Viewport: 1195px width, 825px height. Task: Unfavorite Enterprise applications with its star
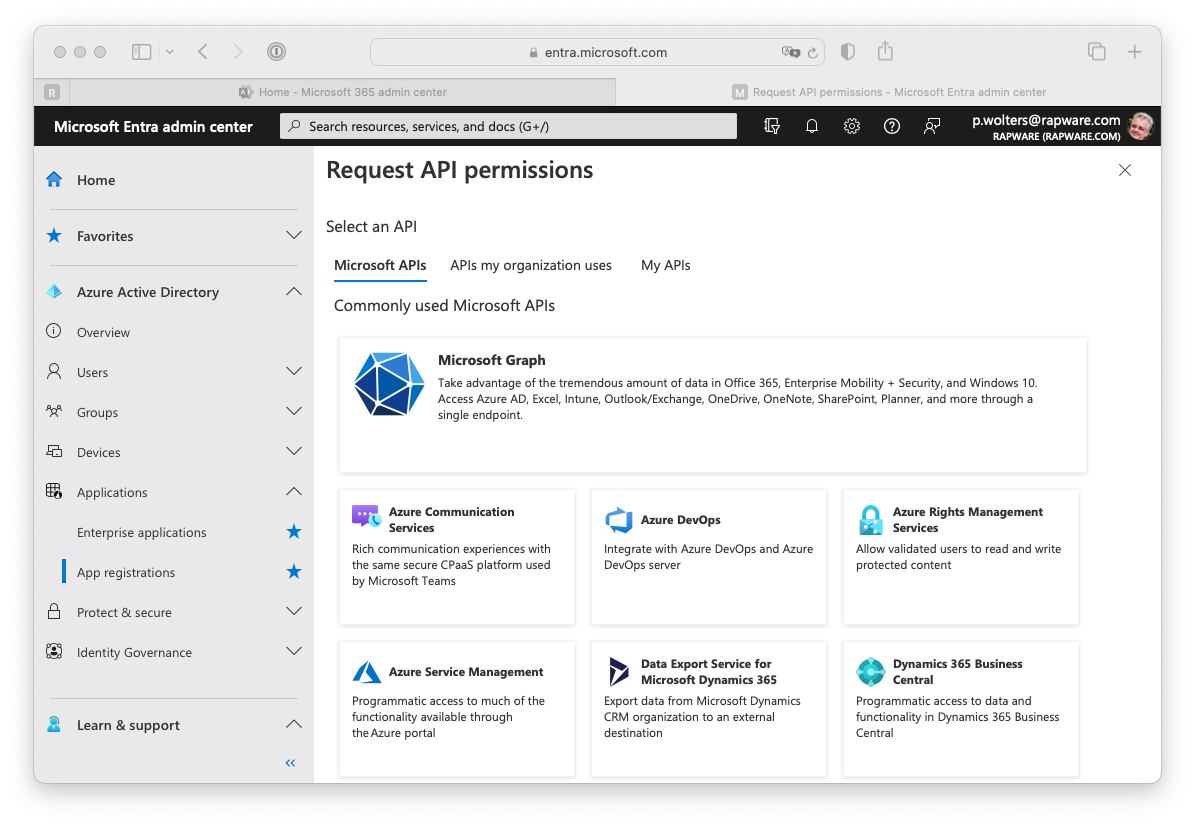(x=293, y=532)
